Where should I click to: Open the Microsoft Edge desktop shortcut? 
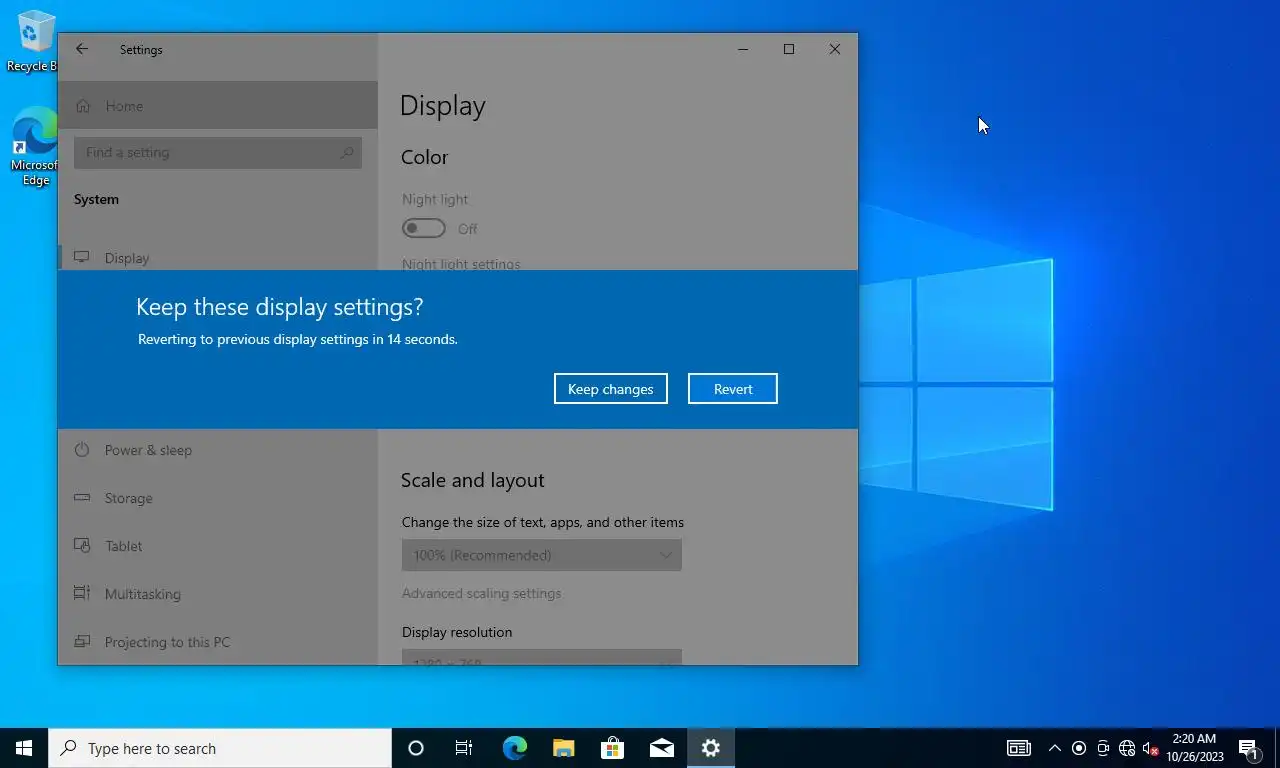coord(33,147)
